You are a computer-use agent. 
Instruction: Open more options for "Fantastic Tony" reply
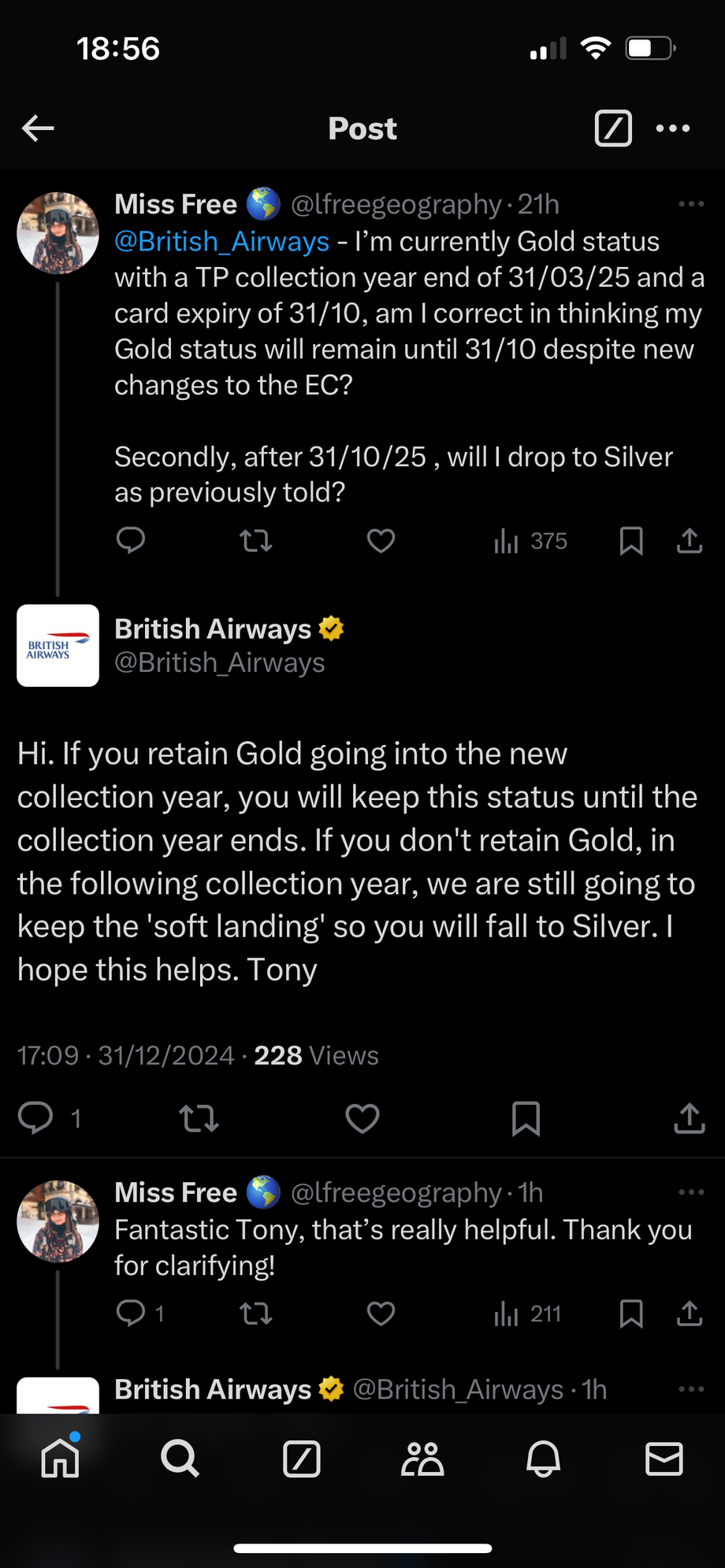coord(691,1193)
